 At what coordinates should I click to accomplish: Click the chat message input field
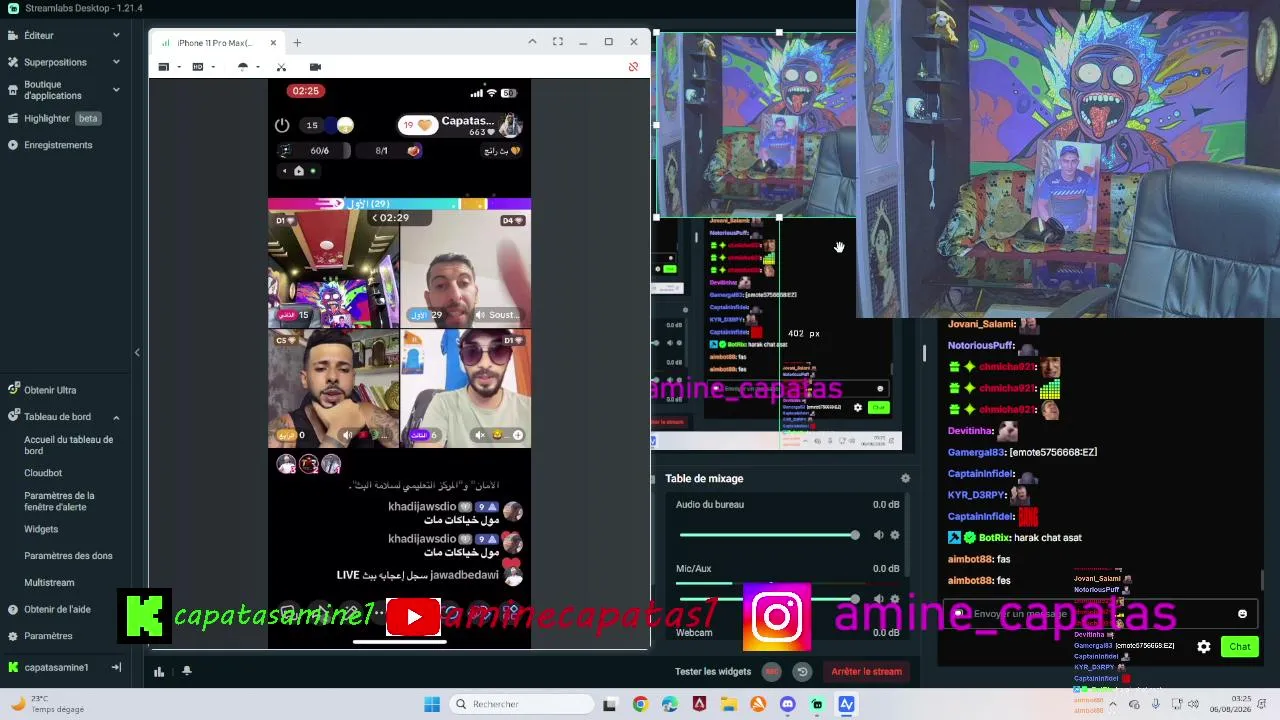click(x=1098, y=614)
